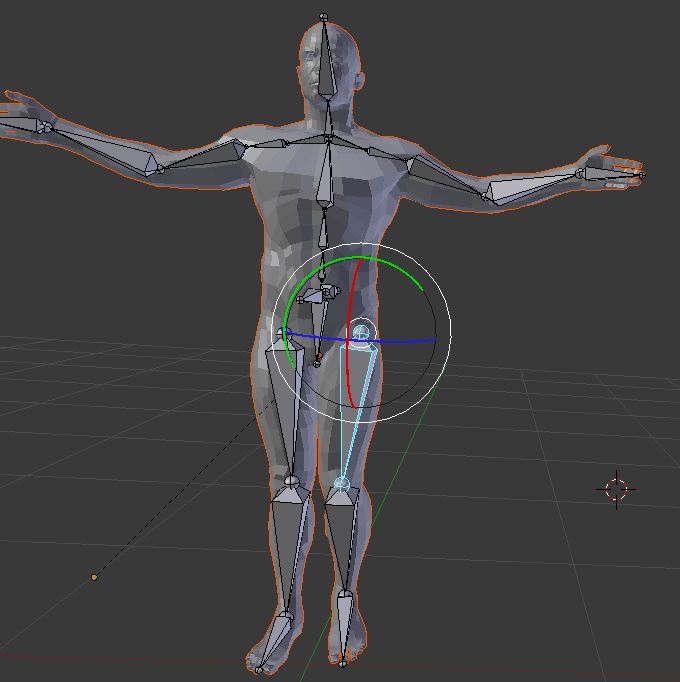Click the joint dot at the left fingertips

pos(643,175)
